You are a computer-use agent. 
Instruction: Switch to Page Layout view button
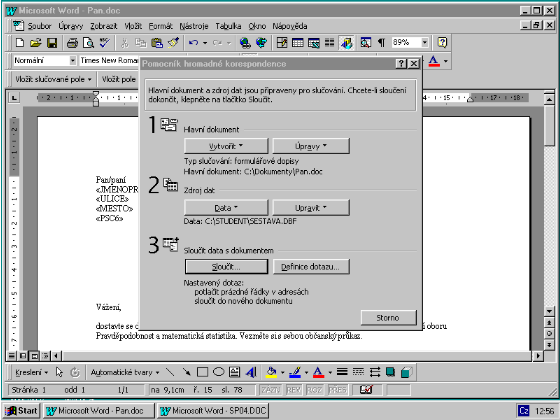[34, 356]
